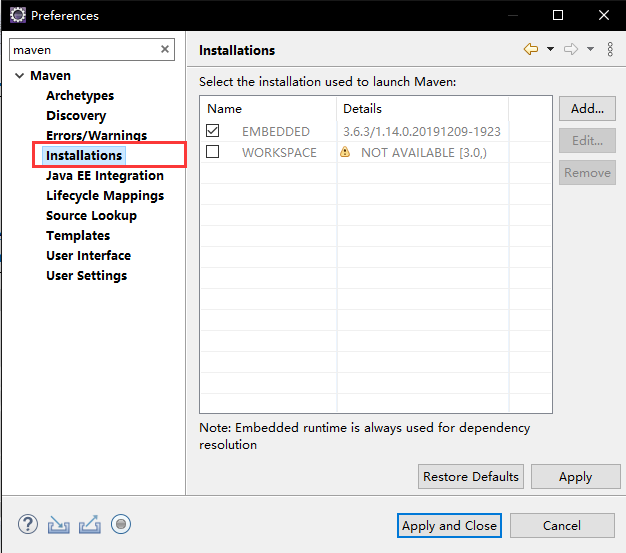Close the Preferences window
626x553 pixels.
[x=604, y=15]
